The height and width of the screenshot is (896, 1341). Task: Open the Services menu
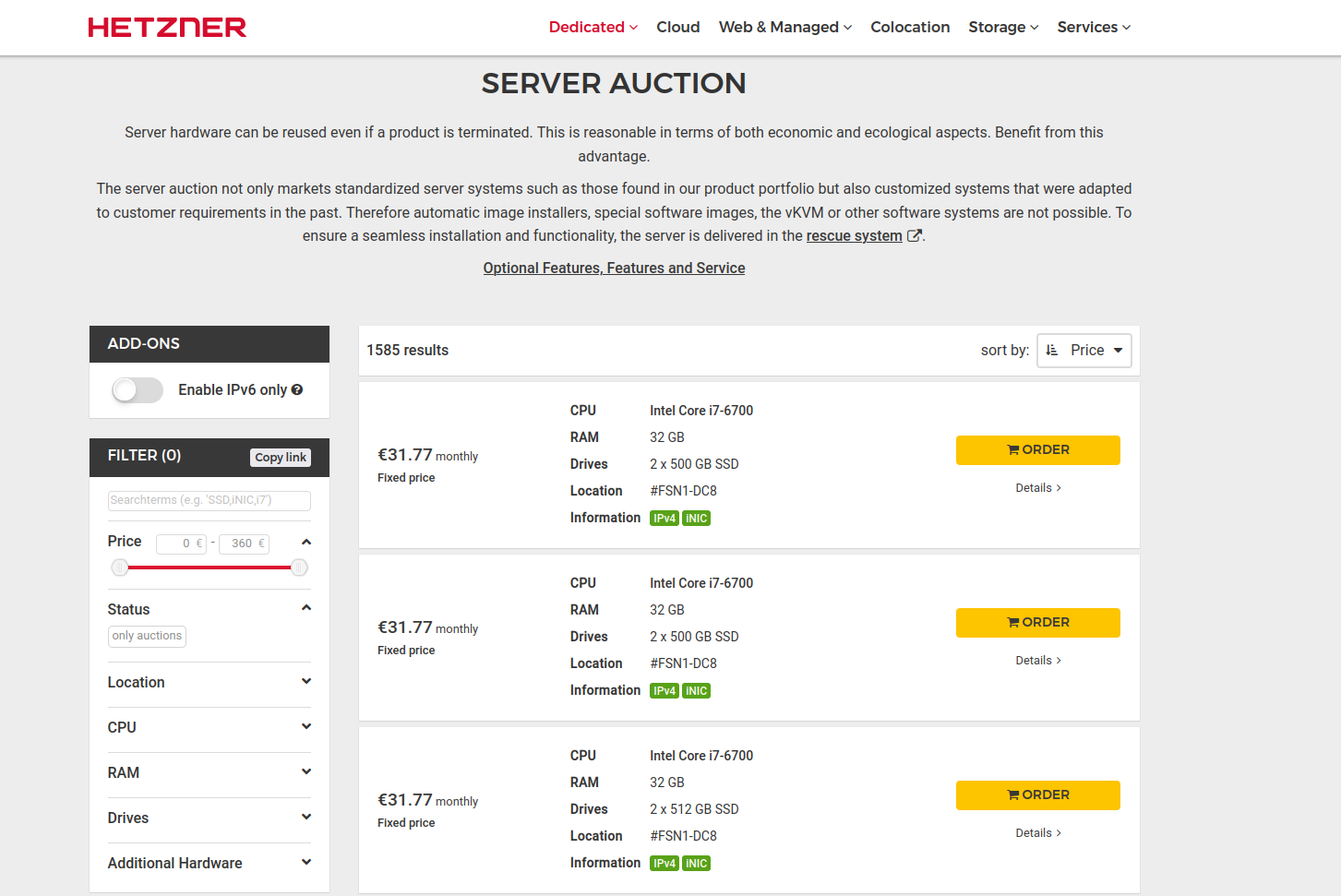(1094, 27)
